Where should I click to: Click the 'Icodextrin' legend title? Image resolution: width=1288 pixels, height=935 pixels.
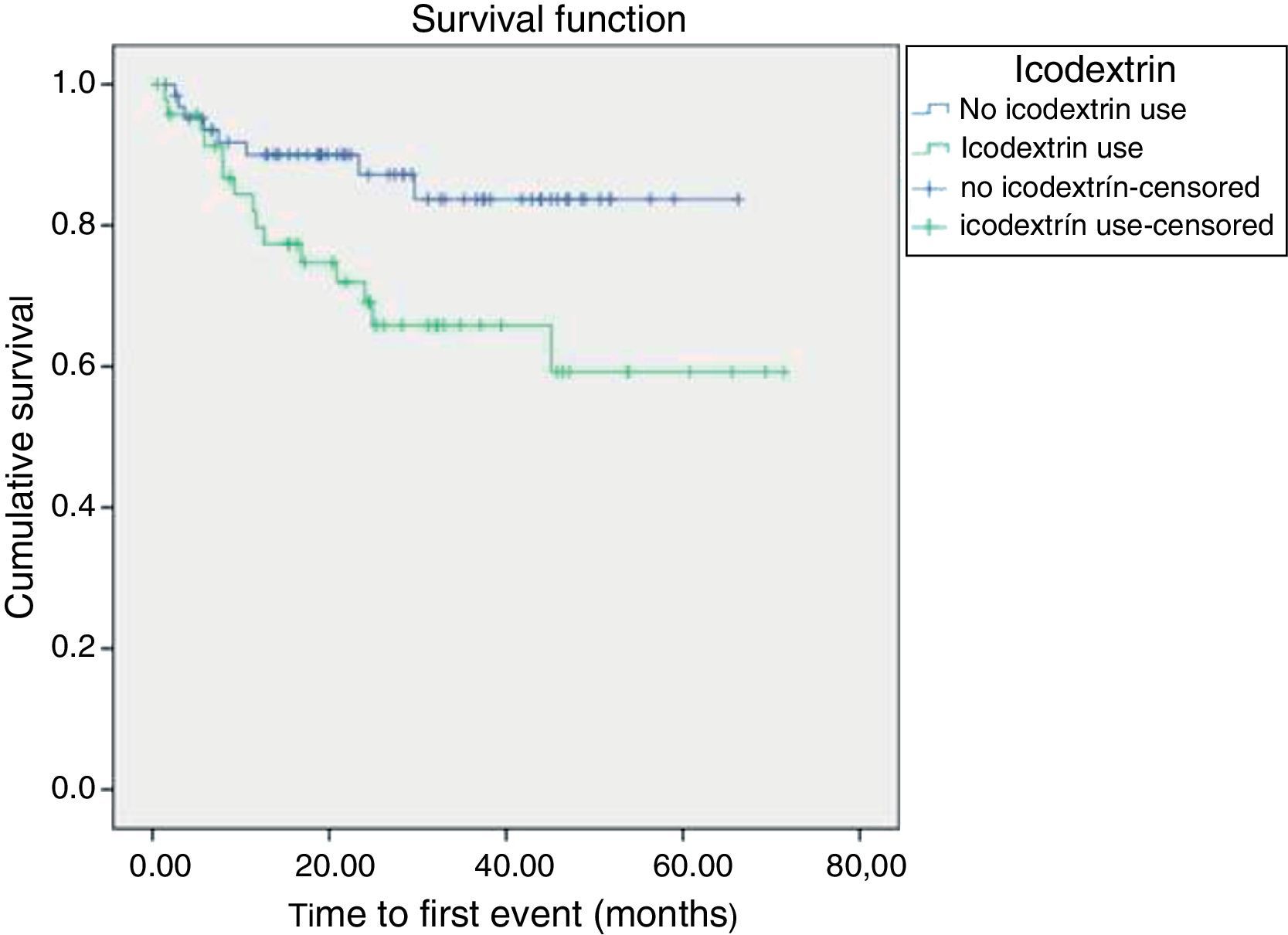click(1095, 70)
